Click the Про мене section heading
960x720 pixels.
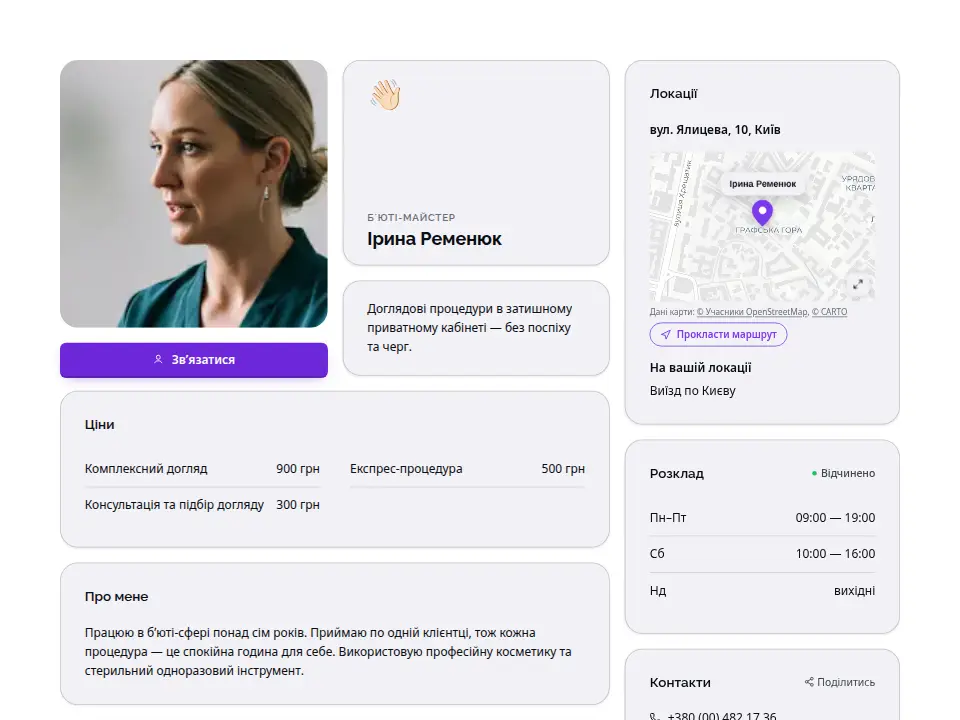point(116,597)
